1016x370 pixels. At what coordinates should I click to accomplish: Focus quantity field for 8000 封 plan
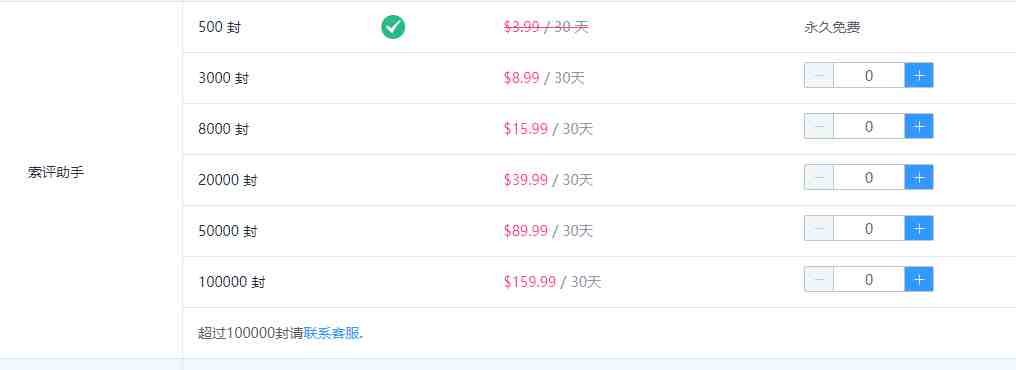[x=869, y=126]
